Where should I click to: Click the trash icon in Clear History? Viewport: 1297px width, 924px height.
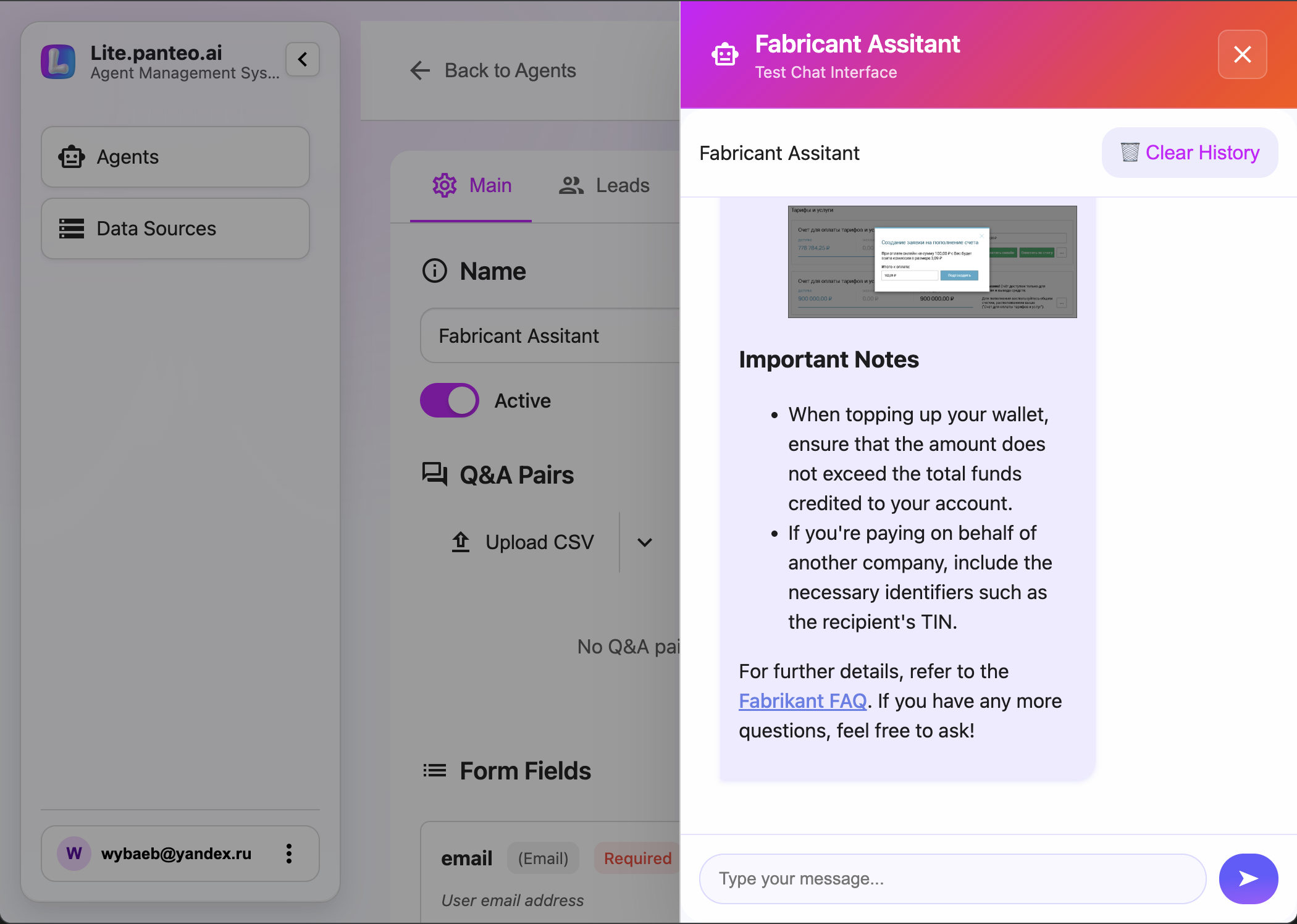coord(1130,152)
